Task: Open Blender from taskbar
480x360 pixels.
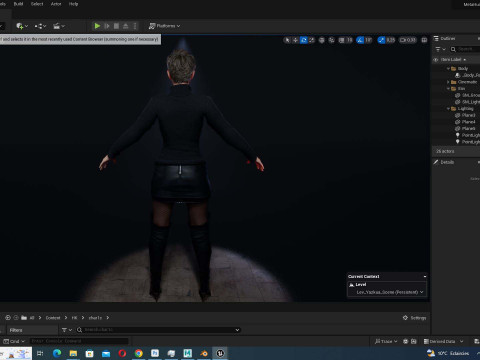Action: 204,353
